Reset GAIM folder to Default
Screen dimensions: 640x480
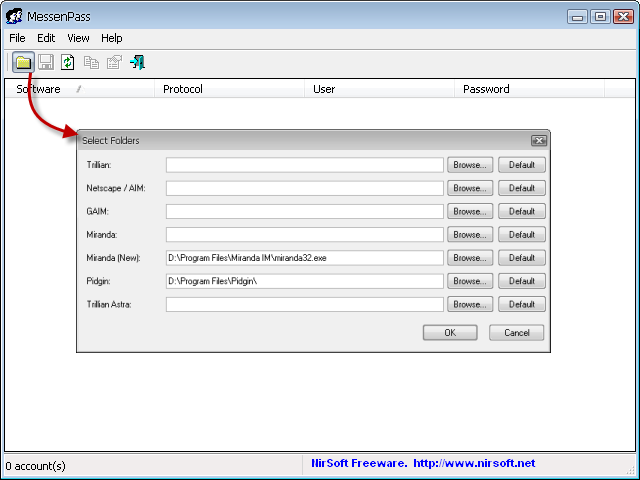pyautogui.click(x=522, y=211)
